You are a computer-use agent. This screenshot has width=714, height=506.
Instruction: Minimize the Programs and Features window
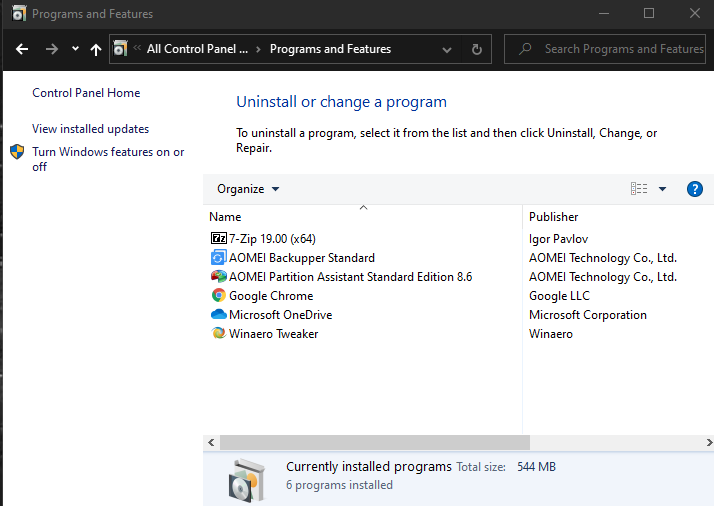pyautogui.click(x=604, y=13)
